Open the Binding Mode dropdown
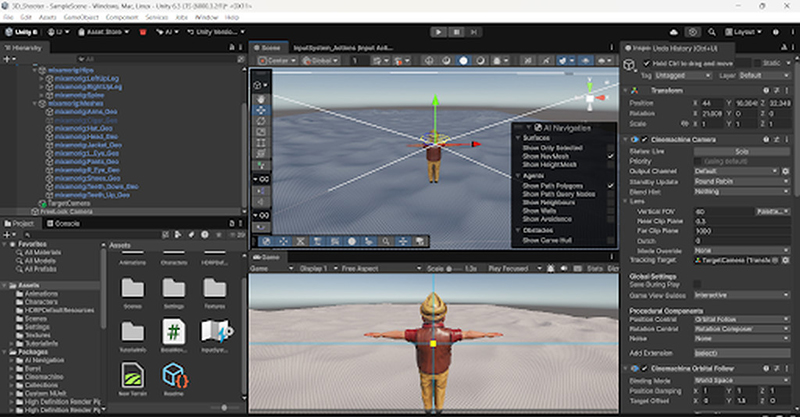 click(x=742, y=380)
